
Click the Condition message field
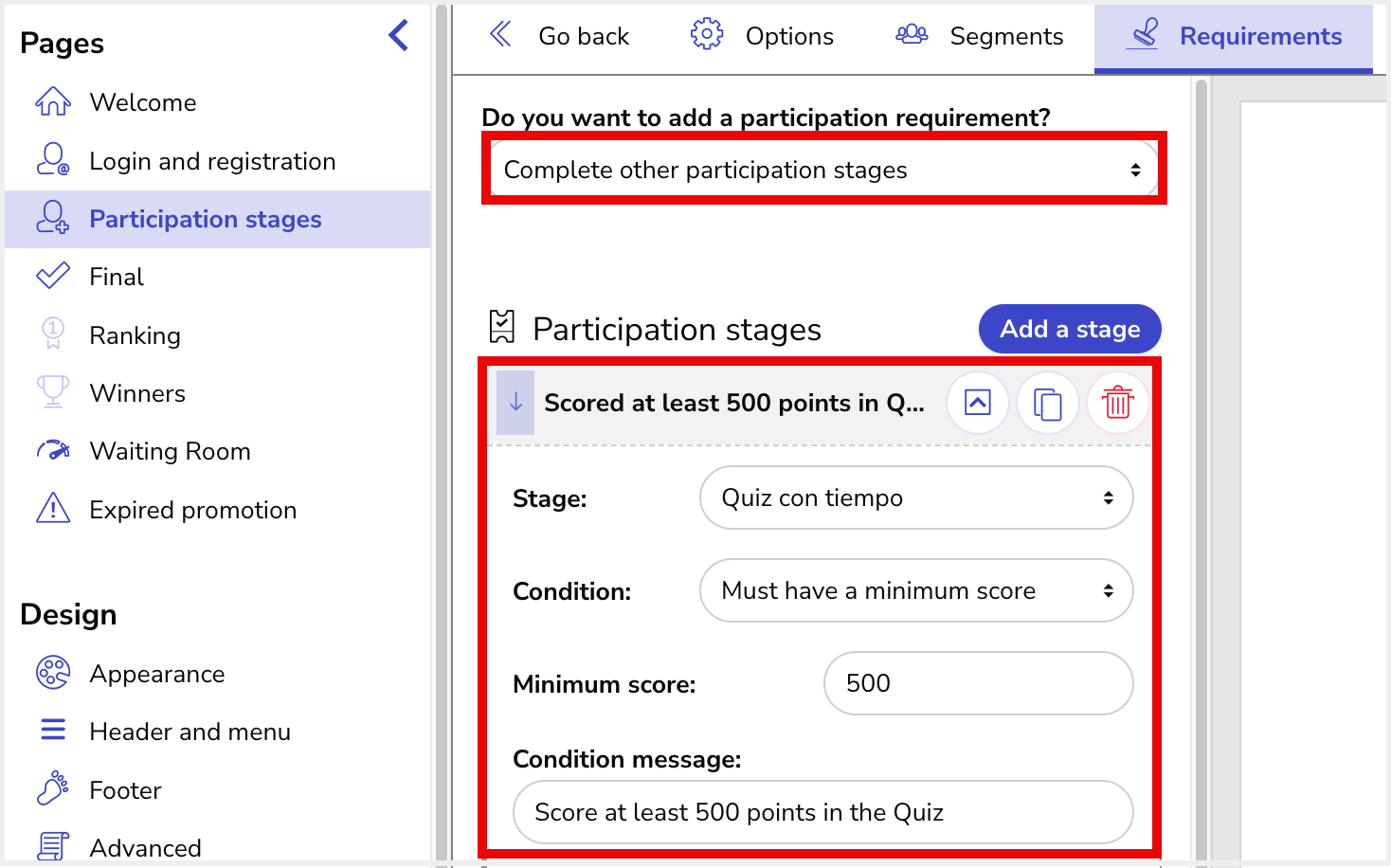tap(823, 812)
